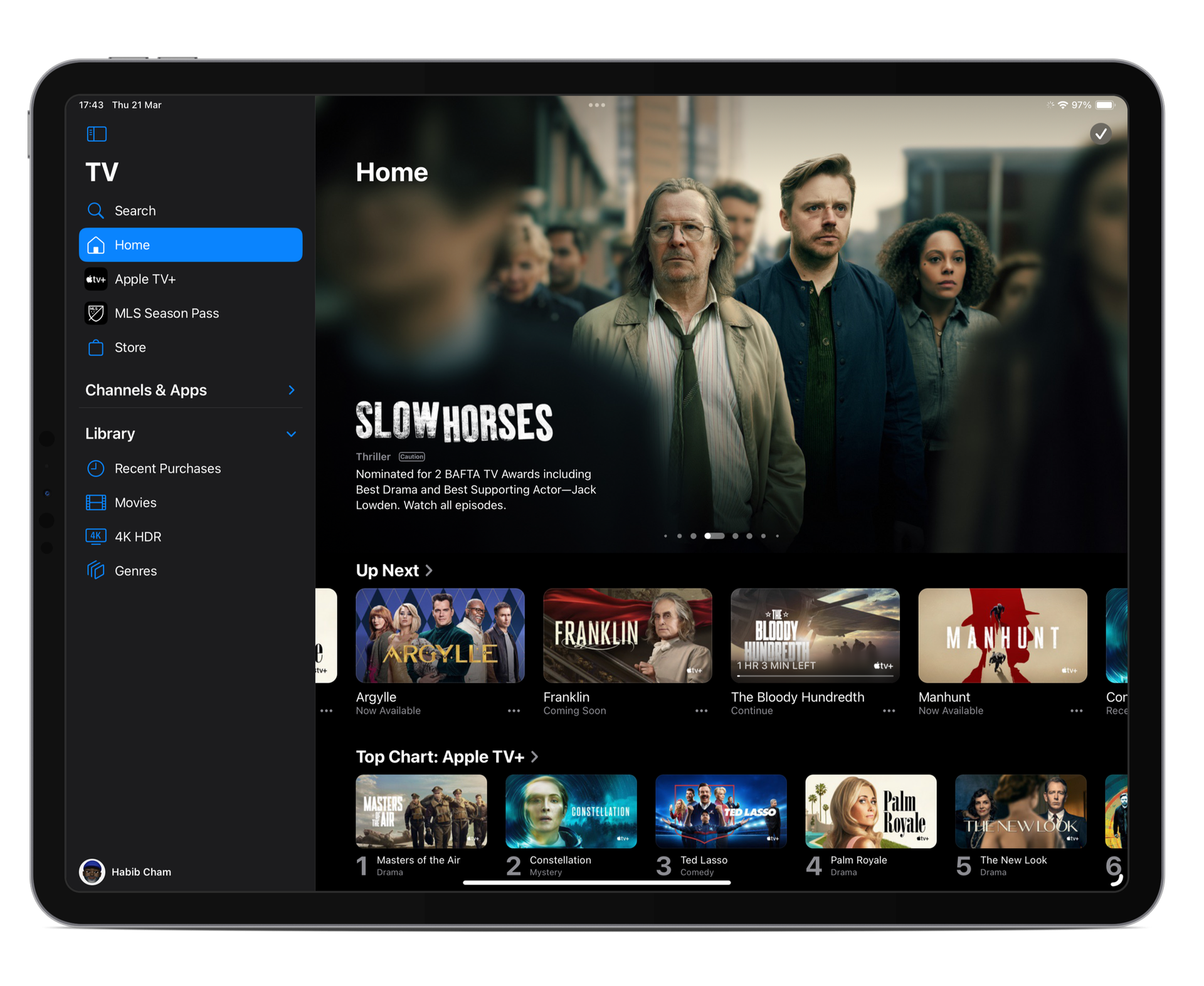Viewport: 1204px width, 986px height.
Task: Open the Search icon in the sidebar
Action: pos(95,211)
